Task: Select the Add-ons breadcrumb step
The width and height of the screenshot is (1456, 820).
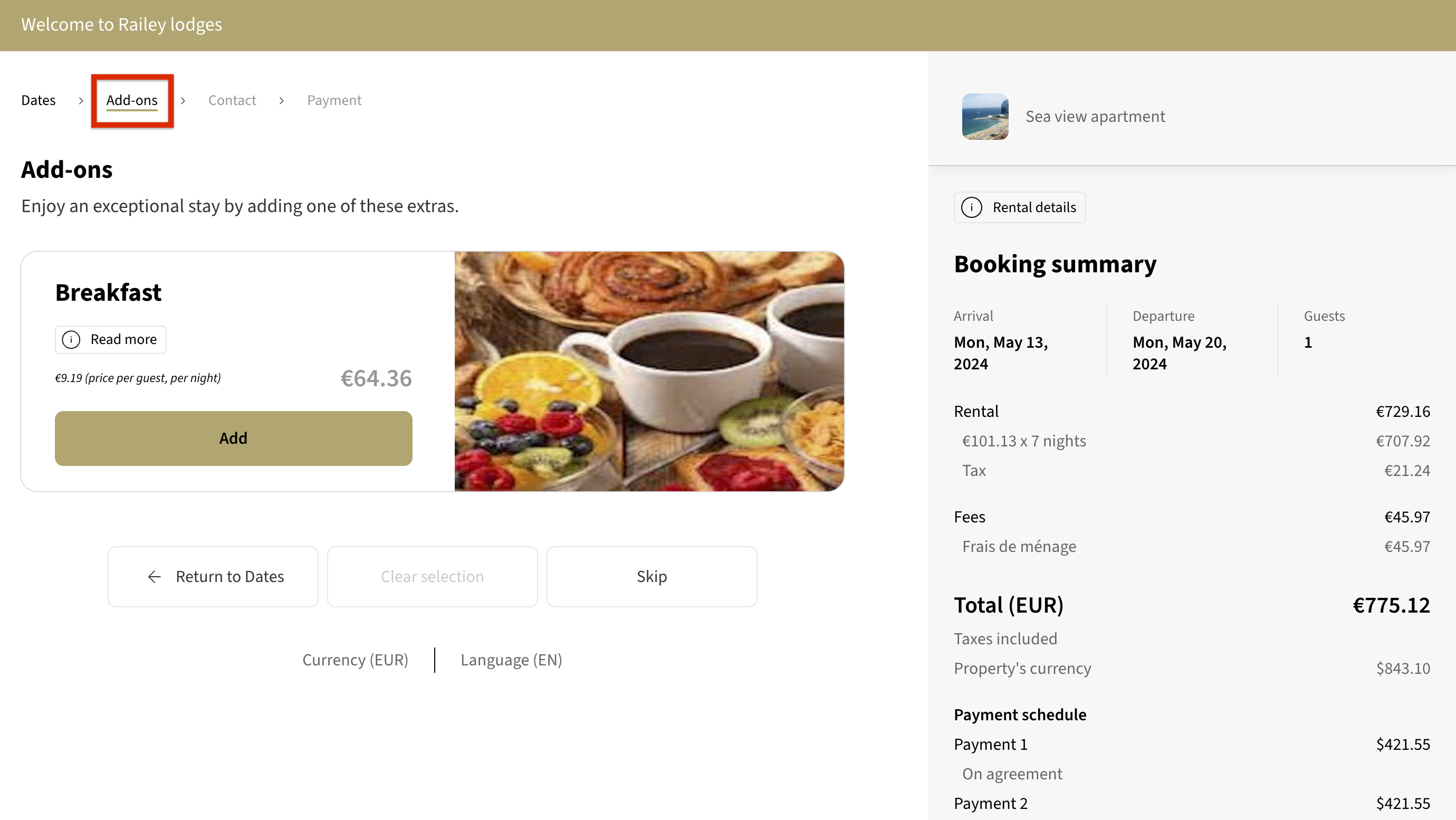Action: click(132, 100)
